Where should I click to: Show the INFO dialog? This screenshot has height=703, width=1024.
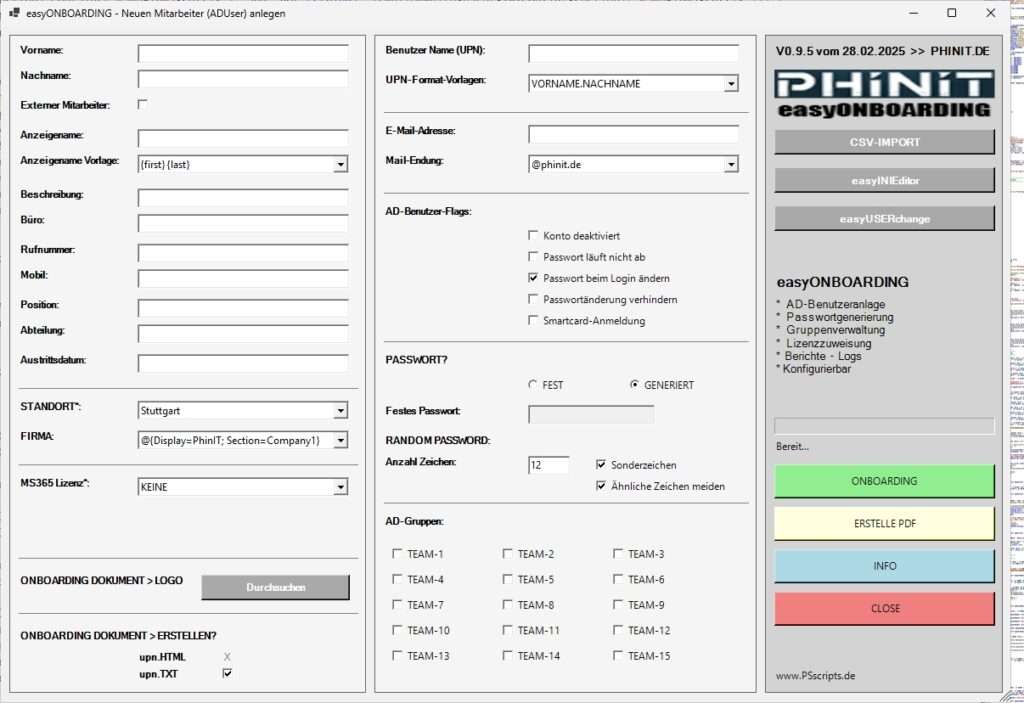[883, 566]
